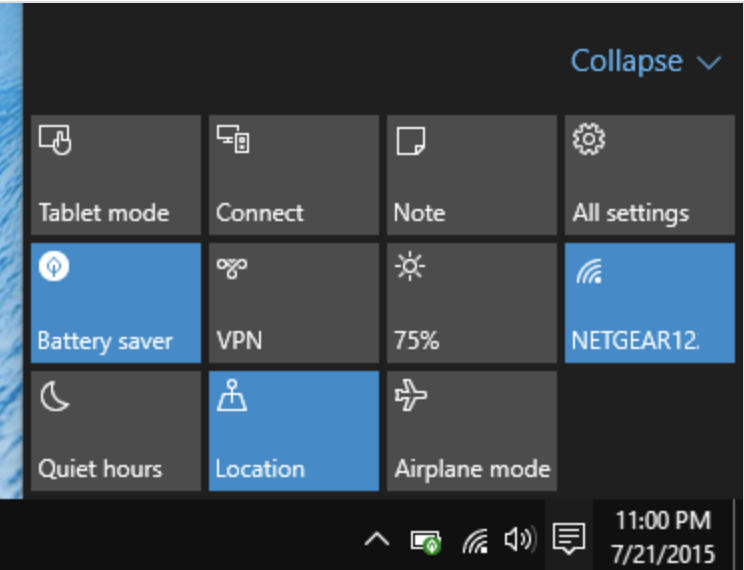
Task: Click the battery icon in system tray
Action: click(x=426, y=541)
